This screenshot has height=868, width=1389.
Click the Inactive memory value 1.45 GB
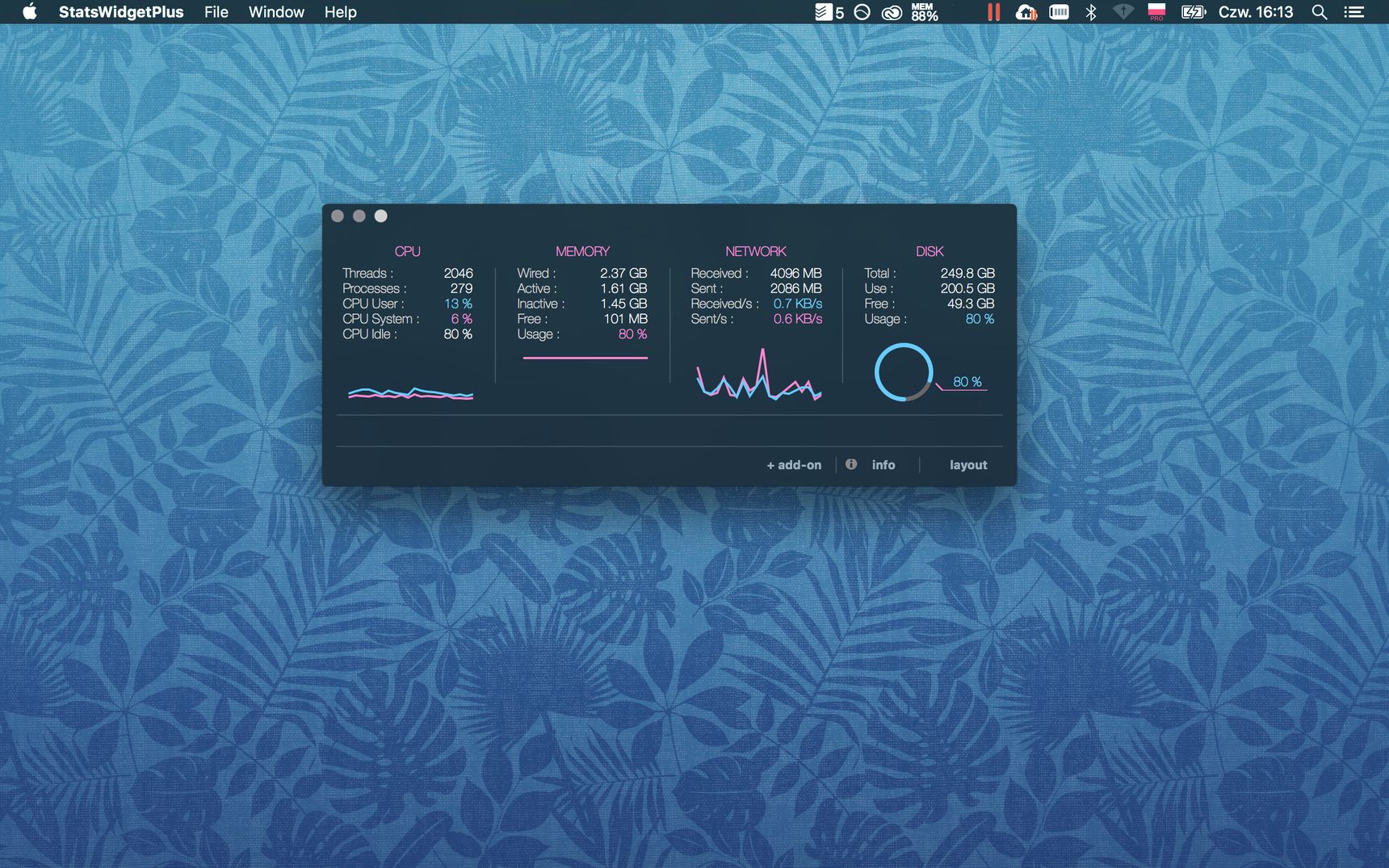click(x=623, y=304)
